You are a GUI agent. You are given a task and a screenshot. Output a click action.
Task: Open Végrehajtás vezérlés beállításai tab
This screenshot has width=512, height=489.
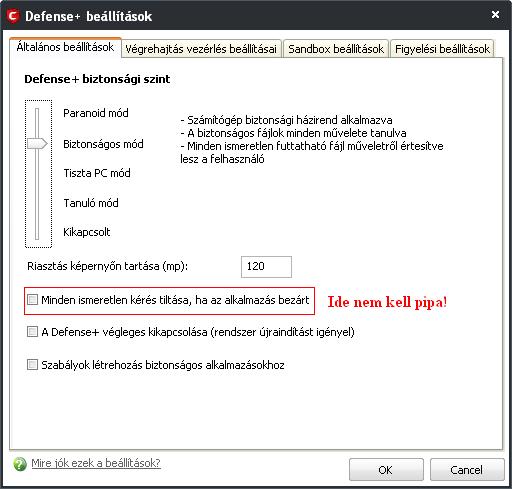tap(201, 49)
